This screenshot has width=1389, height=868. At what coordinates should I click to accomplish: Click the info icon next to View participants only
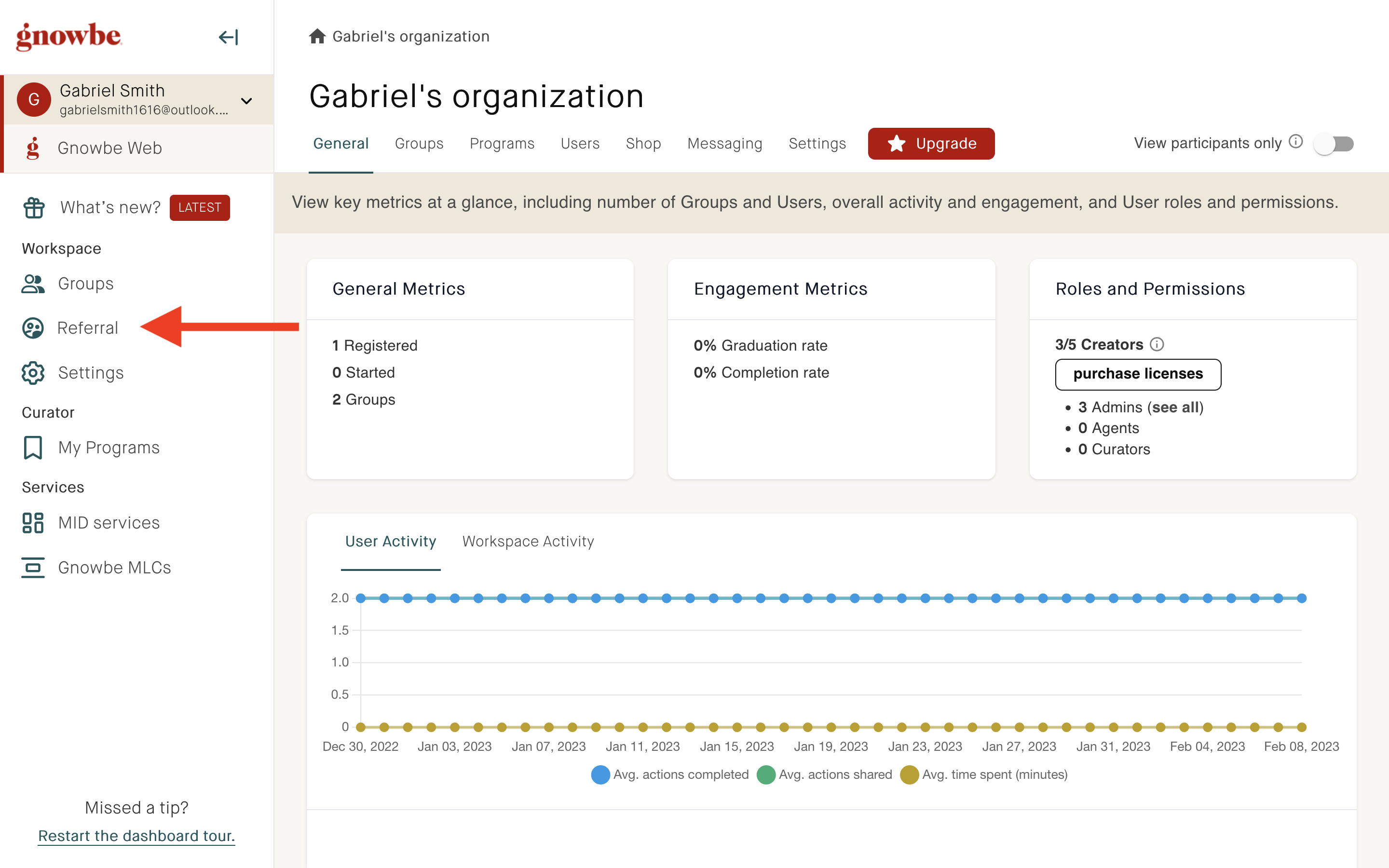pos(1296,142)
